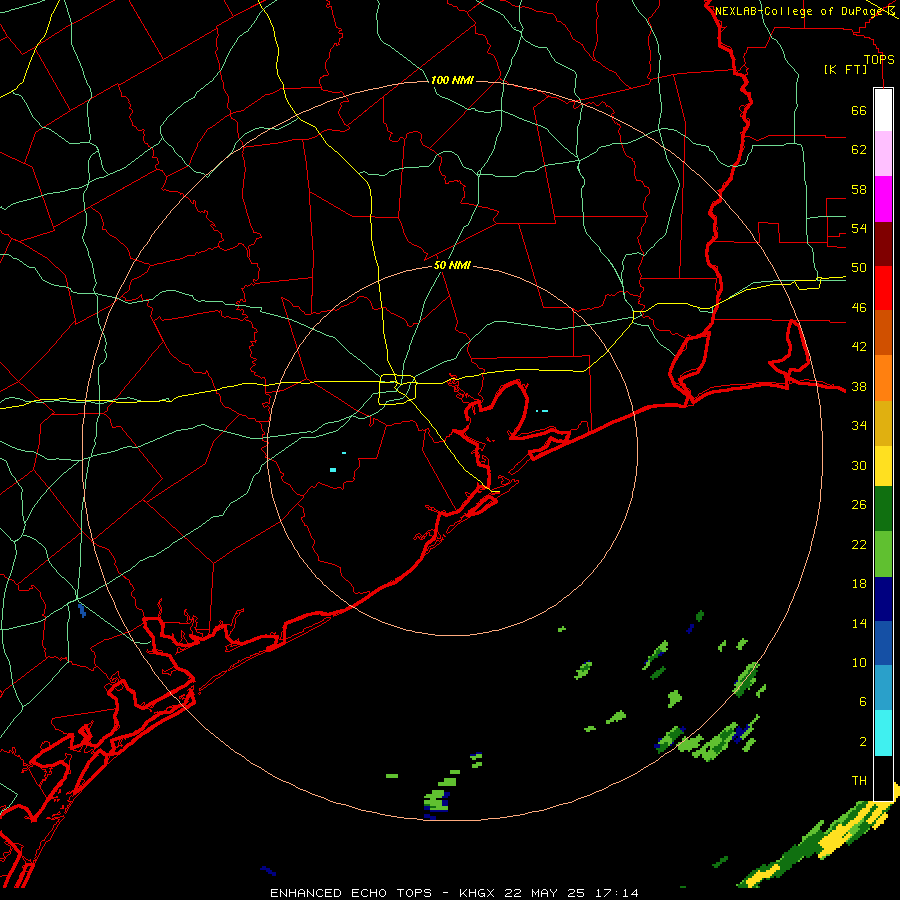The width and height of the screenshot is (900, 900).
Task: Click the '50' legend value
Action: (x=859, y=268)
